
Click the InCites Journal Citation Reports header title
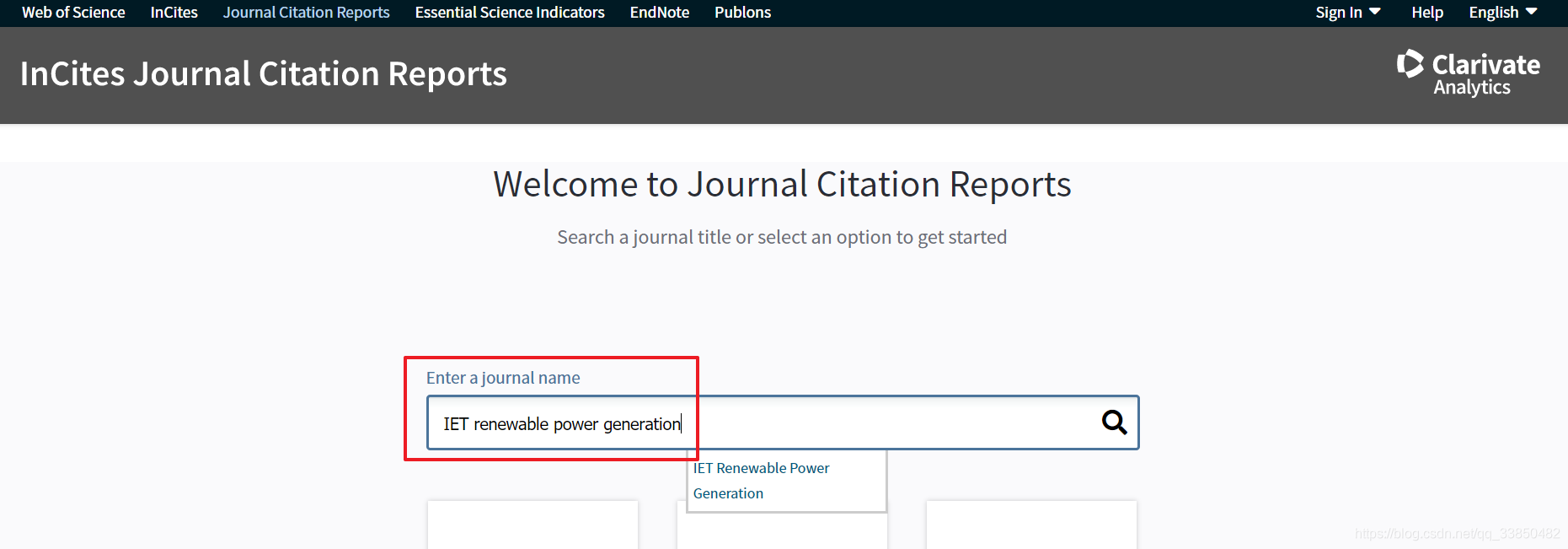tap(264, 74)
